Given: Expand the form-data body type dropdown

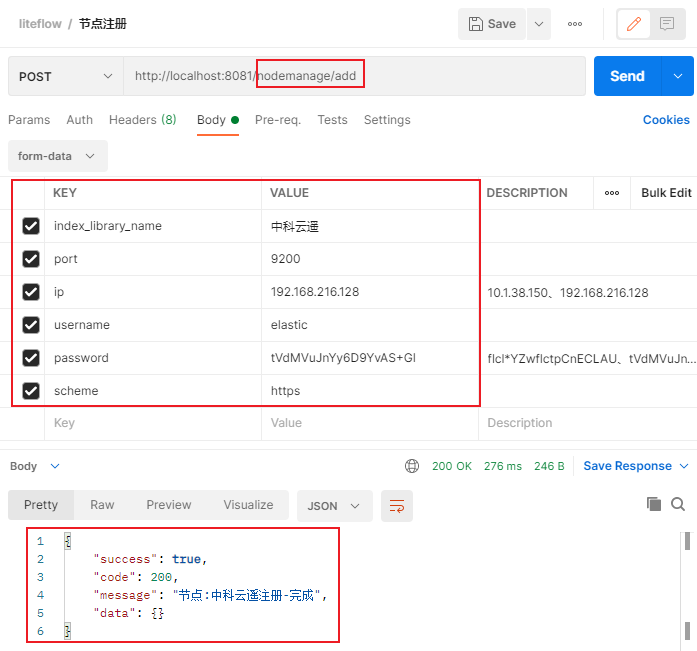Looking at the screenshot, I should click(x=57, y=156).
